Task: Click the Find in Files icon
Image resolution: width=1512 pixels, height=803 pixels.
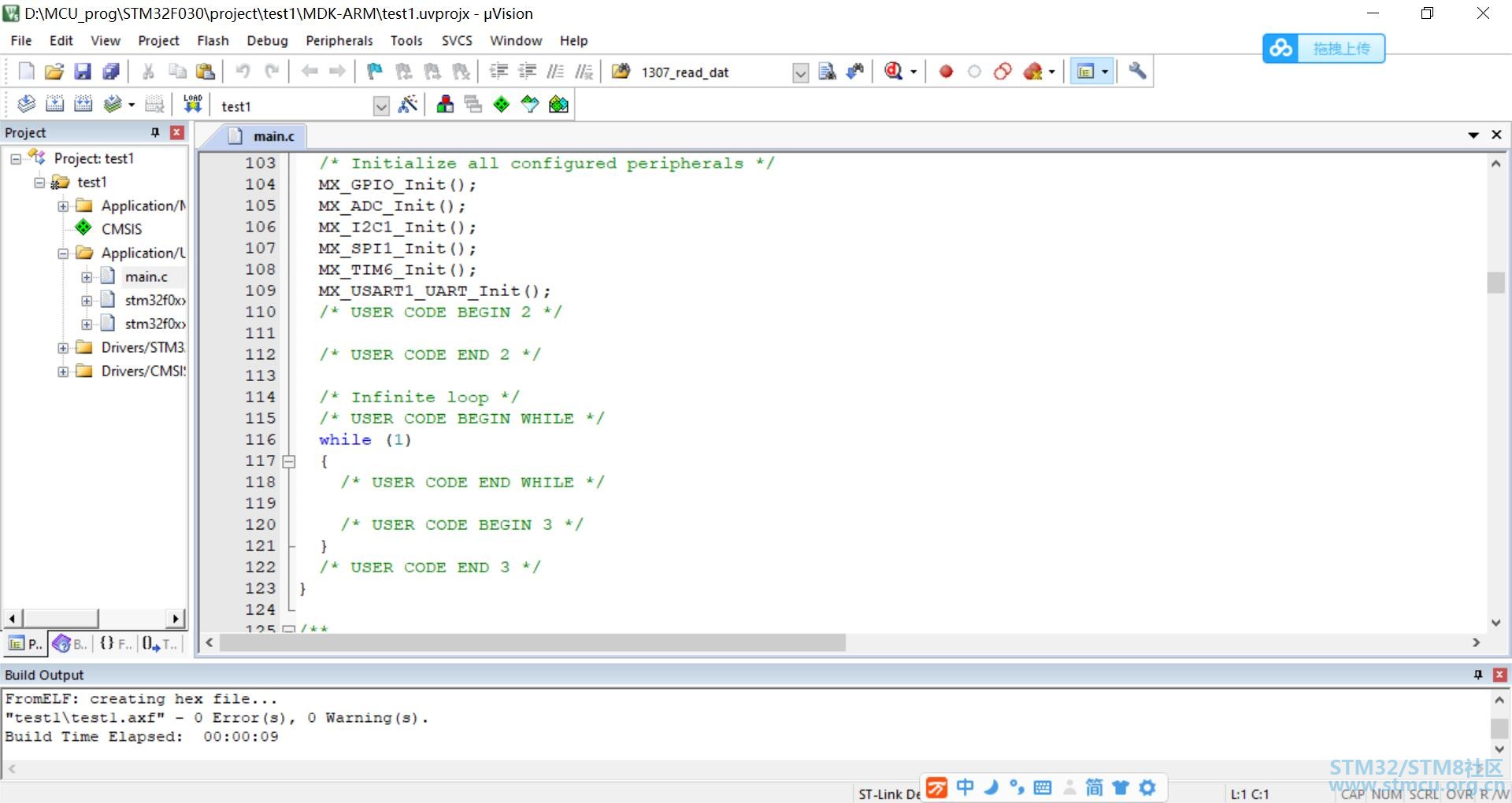Action: [x=827, y=72]
